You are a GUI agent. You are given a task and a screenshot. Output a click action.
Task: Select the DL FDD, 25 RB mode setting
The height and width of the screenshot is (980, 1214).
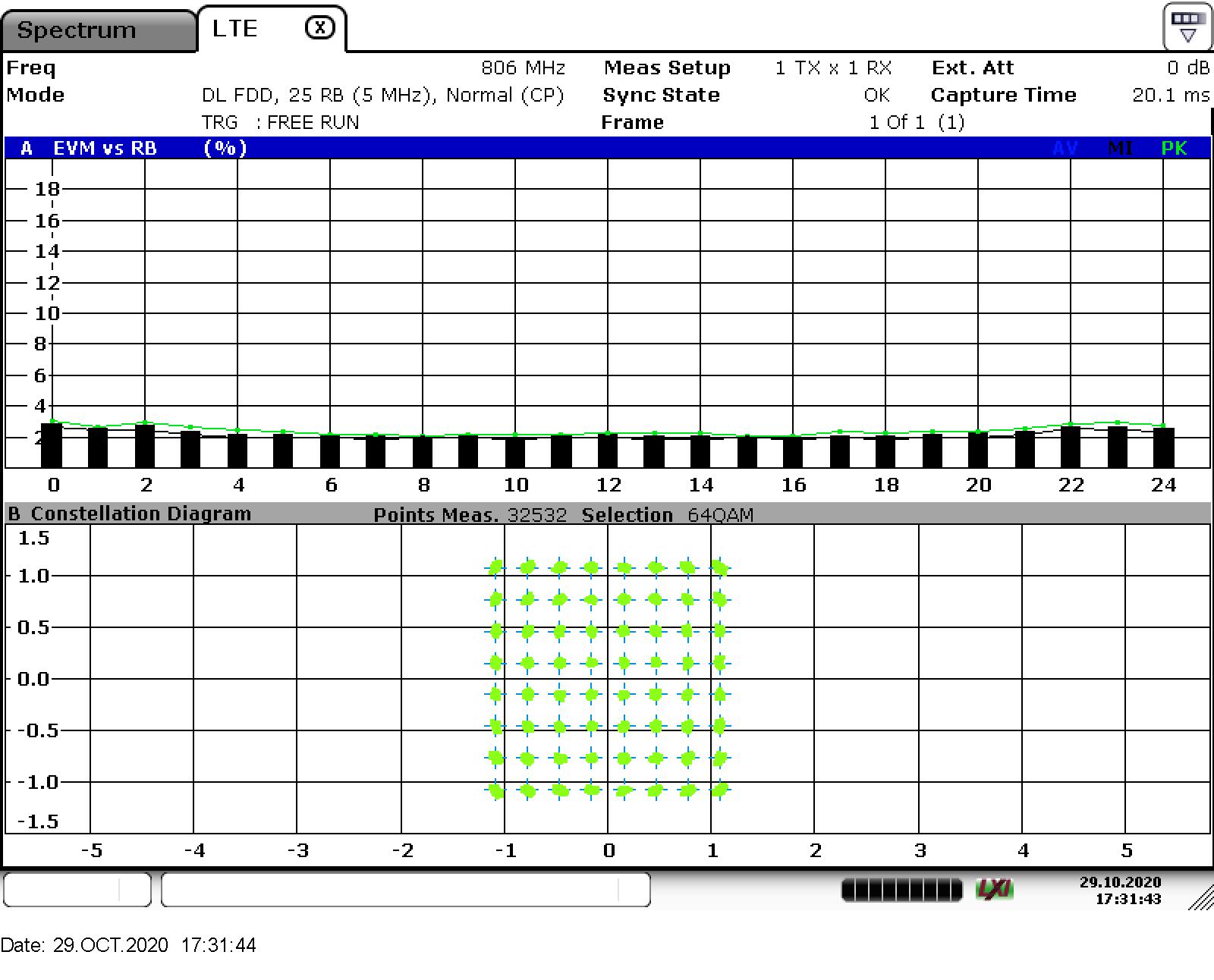click(x=383, y=95)
